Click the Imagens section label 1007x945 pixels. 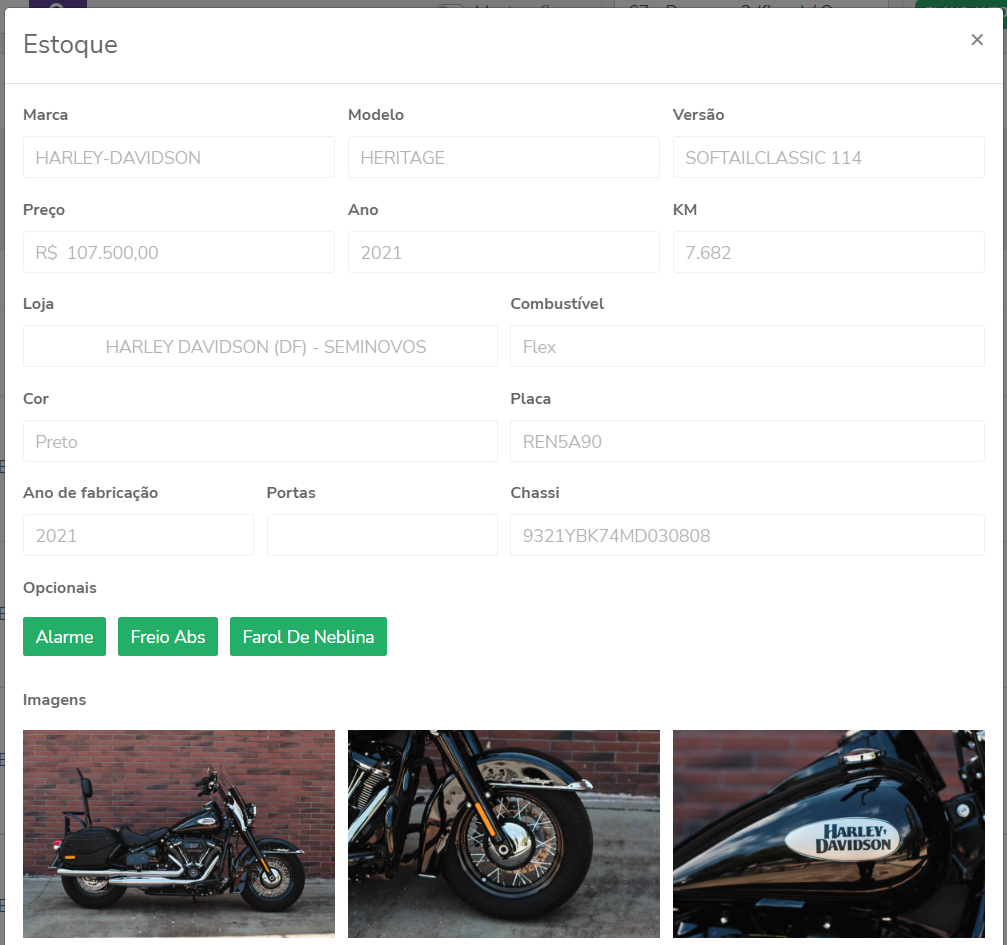(x=55, y=700)
